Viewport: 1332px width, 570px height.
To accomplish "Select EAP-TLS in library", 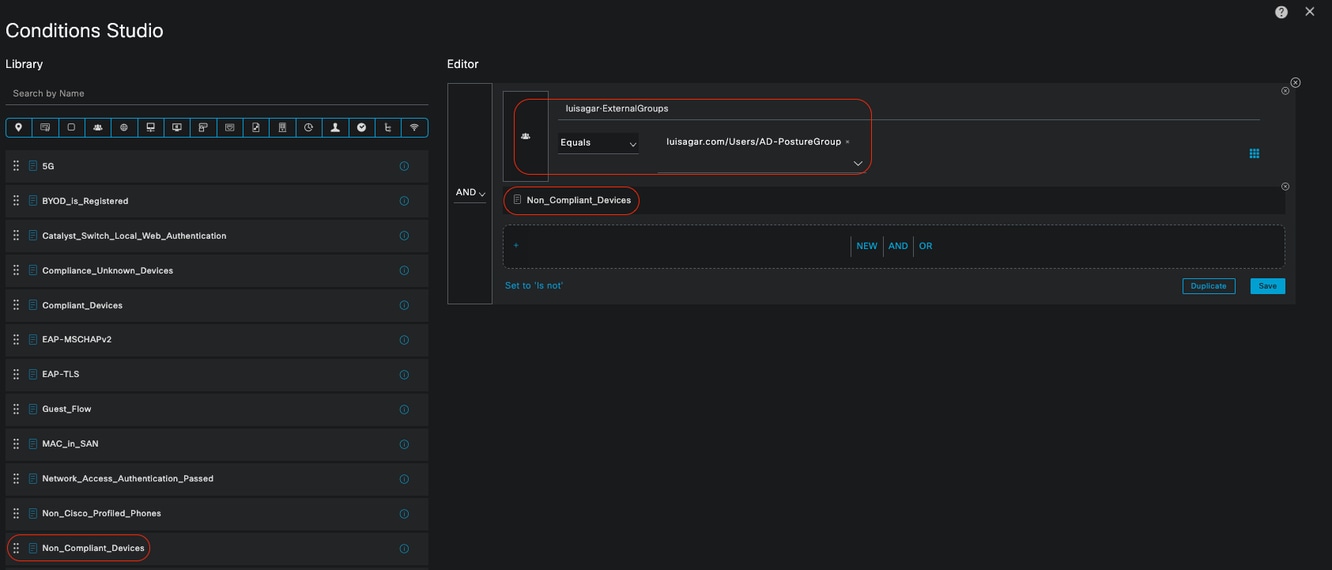I will 216,374.
